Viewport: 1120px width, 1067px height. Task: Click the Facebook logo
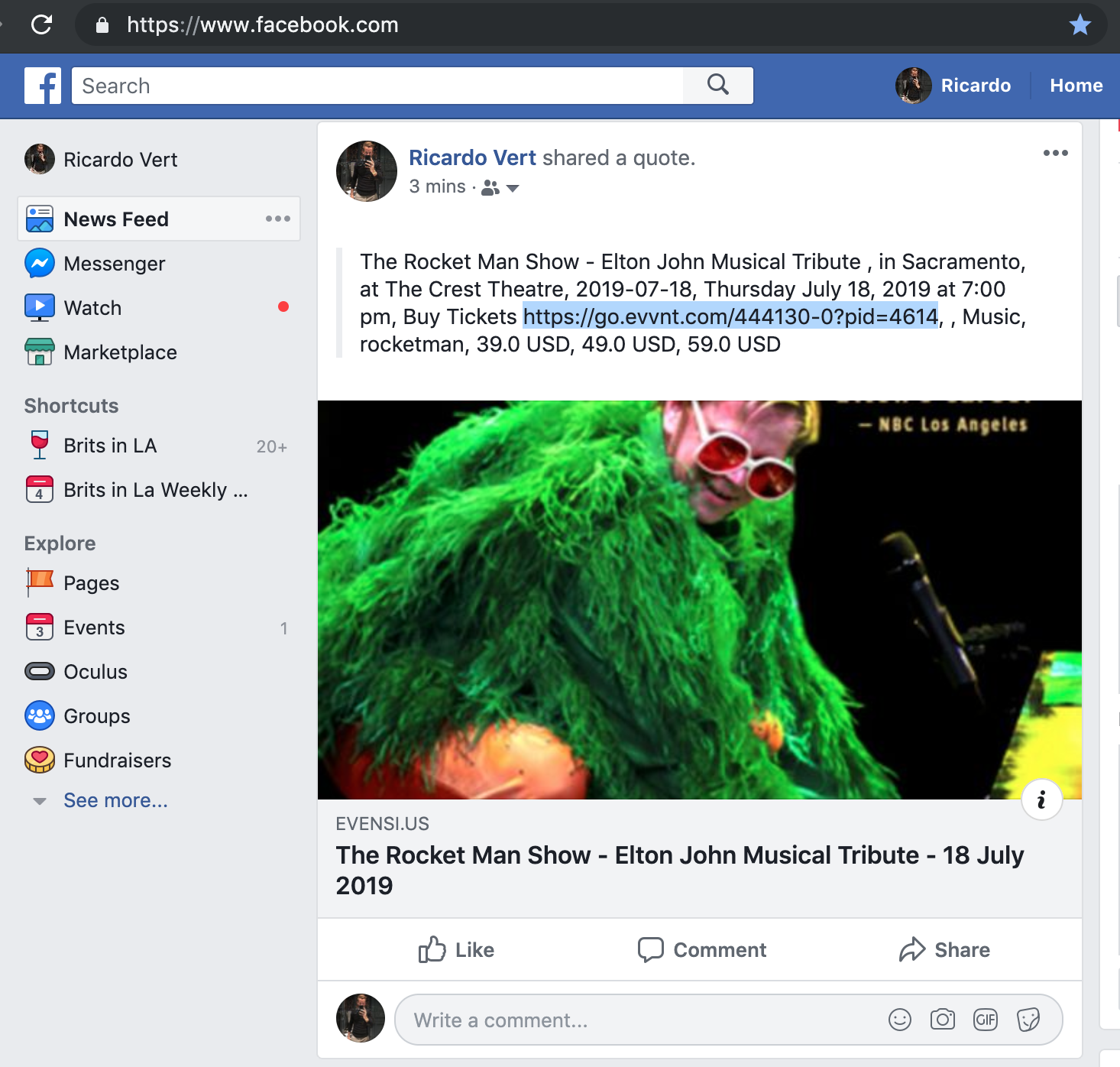[43, 86]
